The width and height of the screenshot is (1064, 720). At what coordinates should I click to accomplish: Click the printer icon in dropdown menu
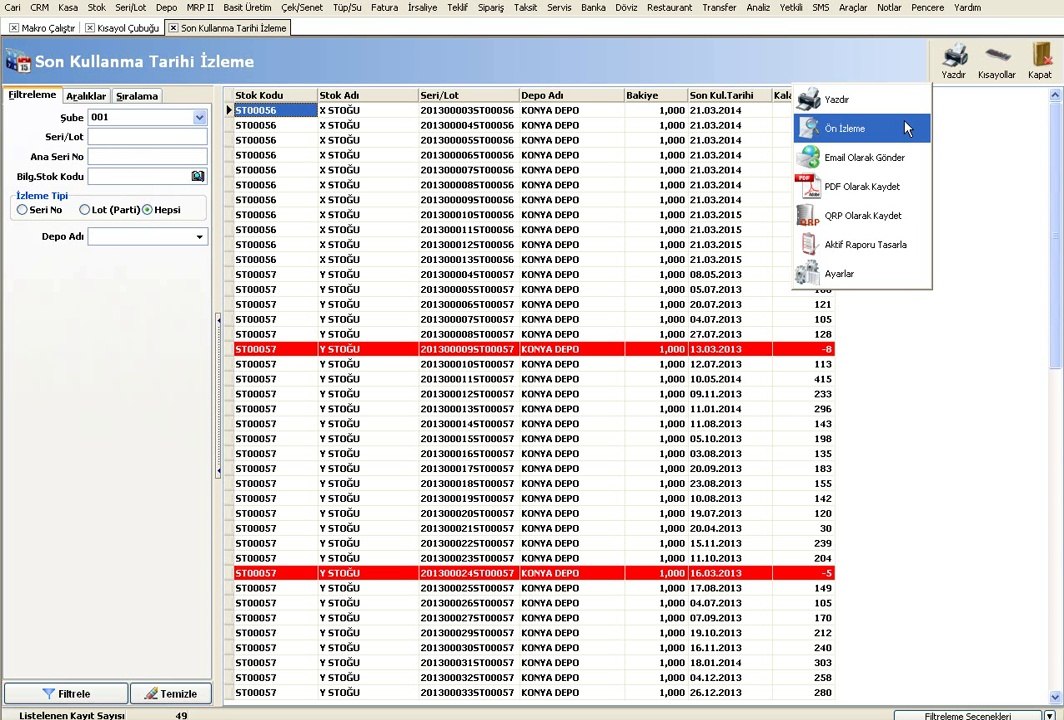(808, 99)
